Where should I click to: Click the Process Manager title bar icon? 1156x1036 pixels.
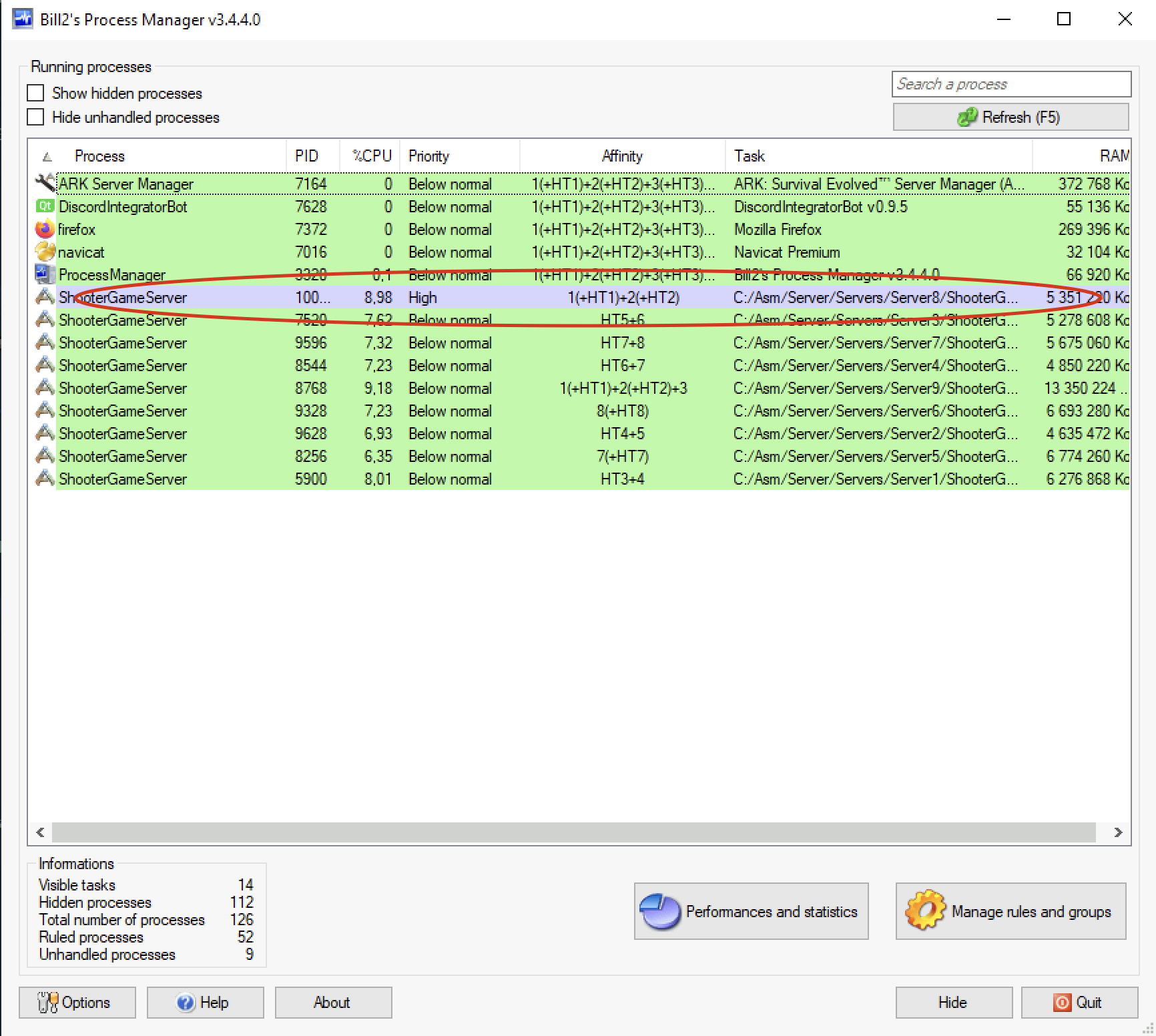(x=23, y=19)
